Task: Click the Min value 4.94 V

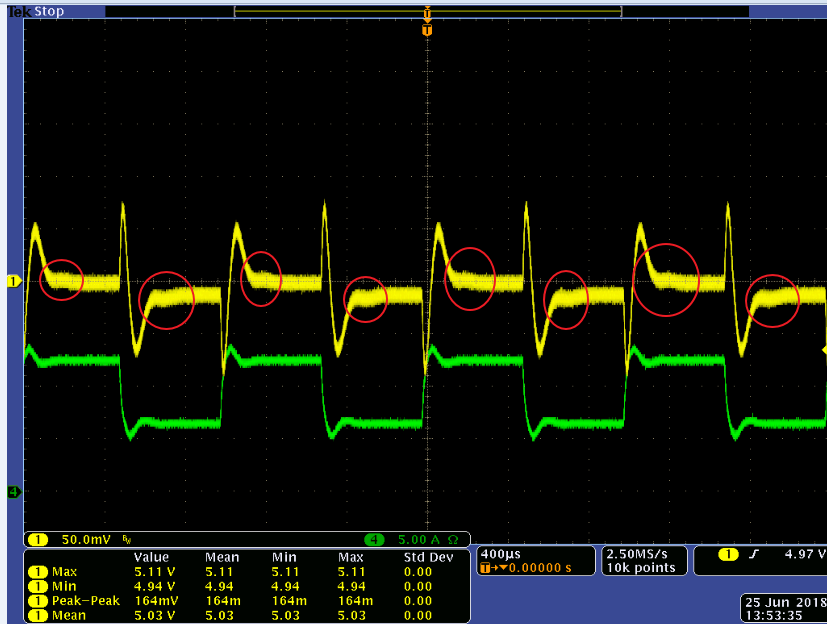Action: pos(155,586)
